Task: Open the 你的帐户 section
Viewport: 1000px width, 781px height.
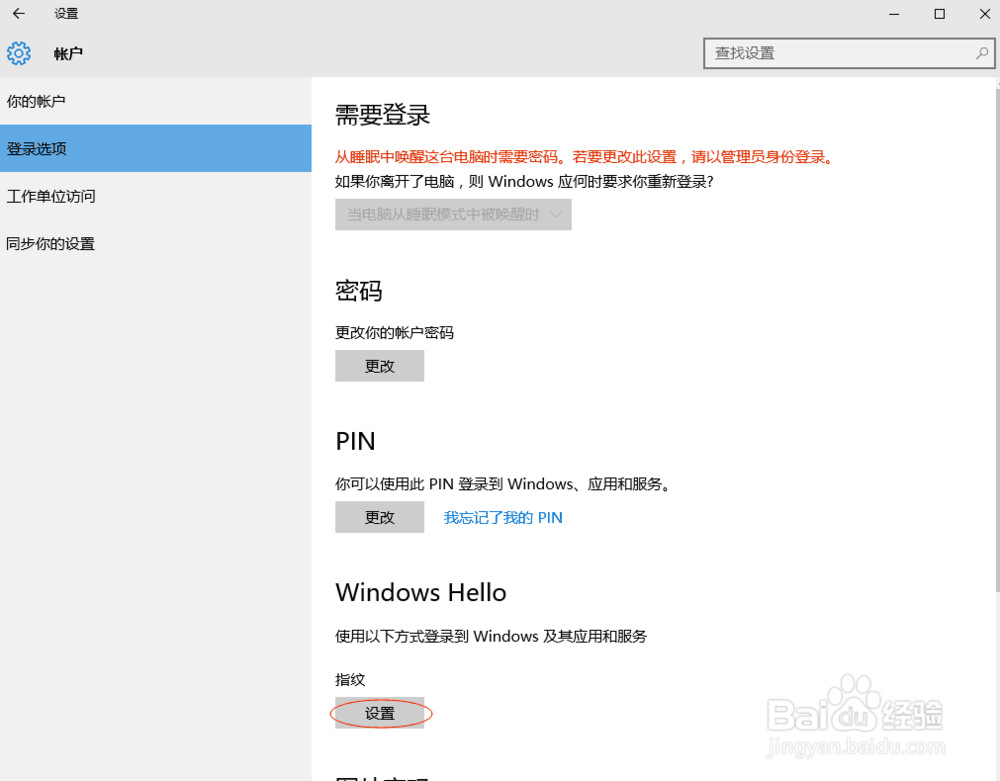Action: click(x=156, y=101)
